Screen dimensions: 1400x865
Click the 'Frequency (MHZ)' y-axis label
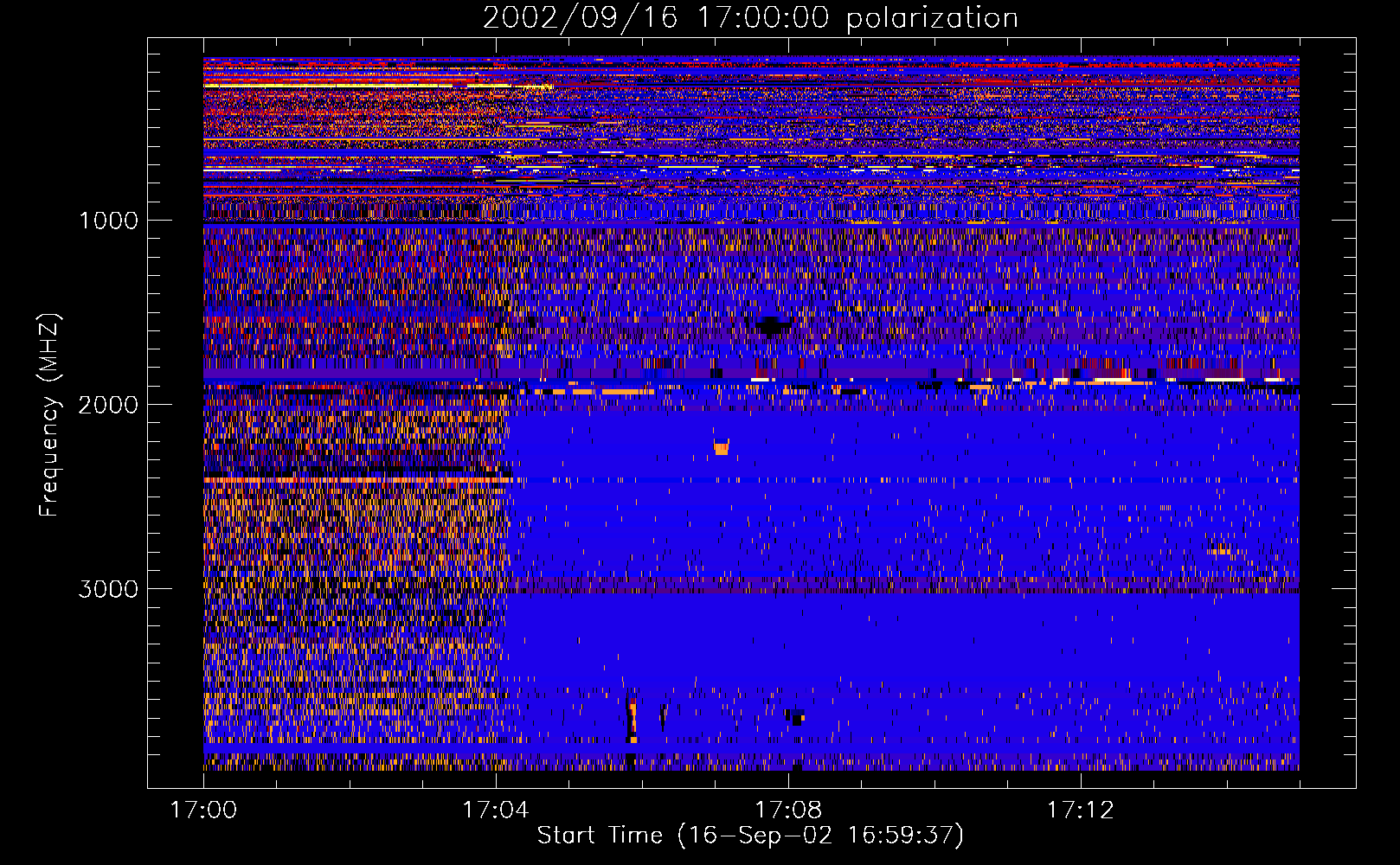(x=49, y=414)
